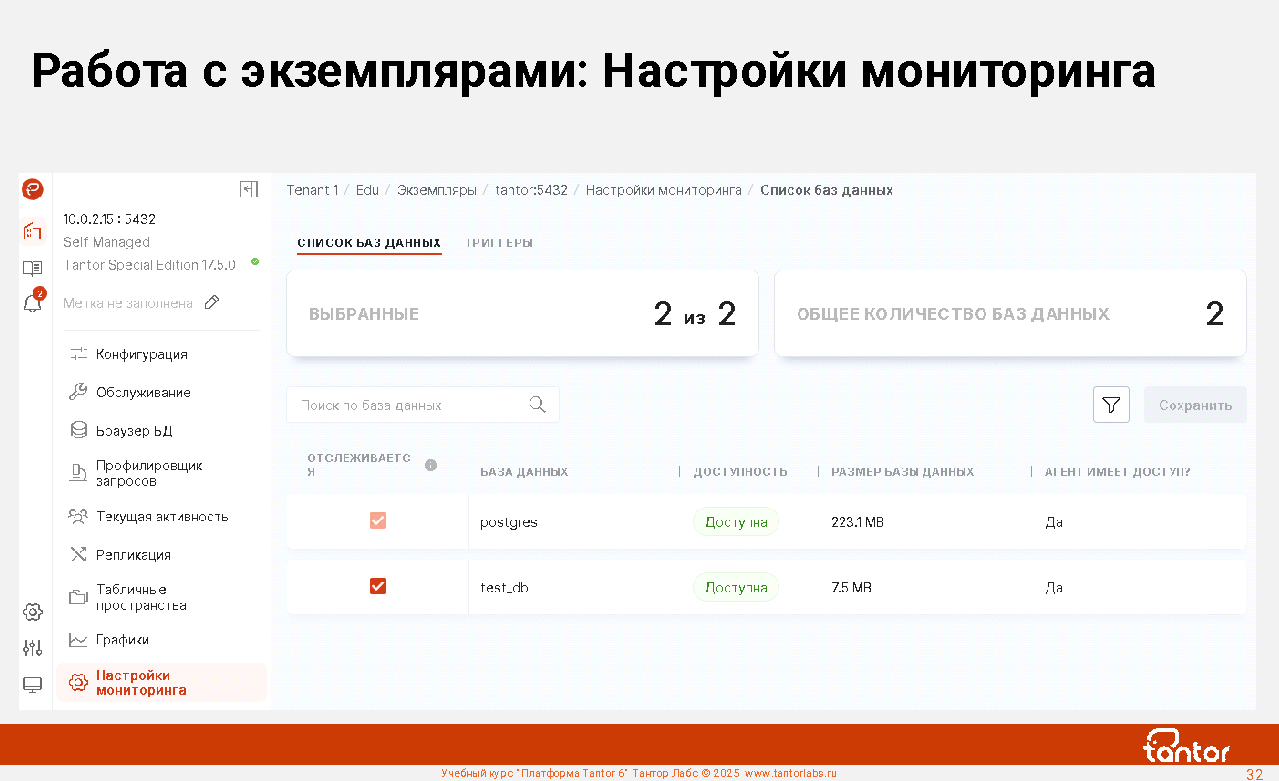This screenshot has width=1279, height=781.
Task: Open the monitor icon at bottom of rail
Action: pos(33,685)
